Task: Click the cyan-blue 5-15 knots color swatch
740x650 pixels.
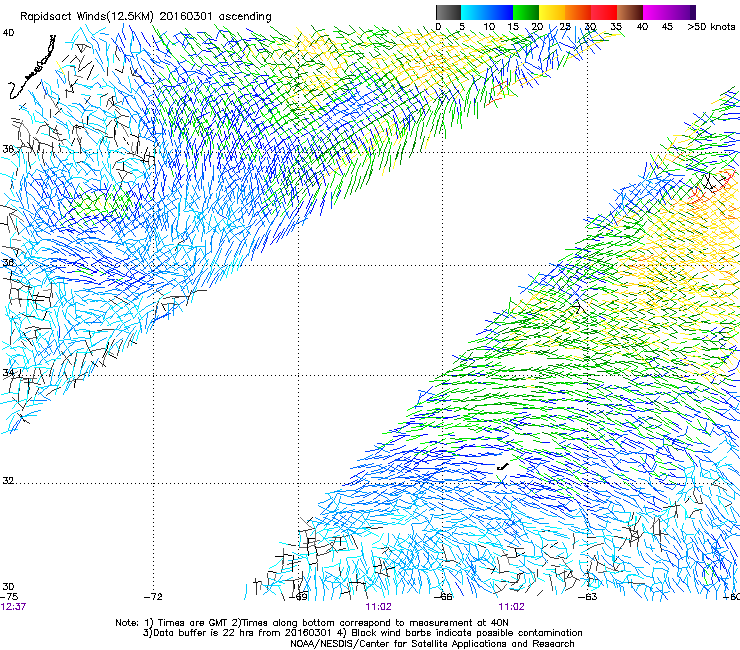Action: 487,12
